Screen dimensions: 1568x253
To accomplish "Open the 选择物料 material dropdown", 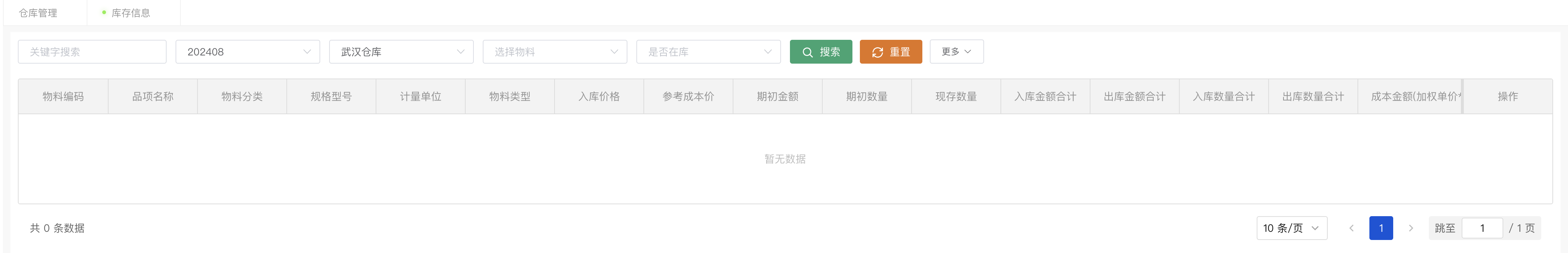I will (x=555, y=52).
